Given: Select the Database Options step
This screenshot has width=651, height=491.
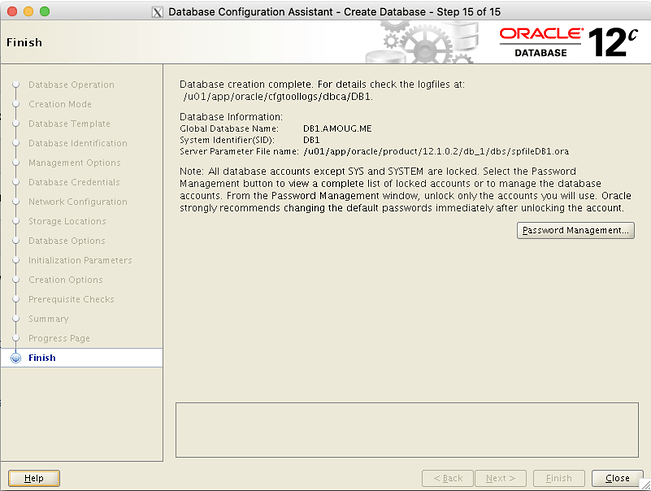Looking at the screenshot, I should (67, 241).
